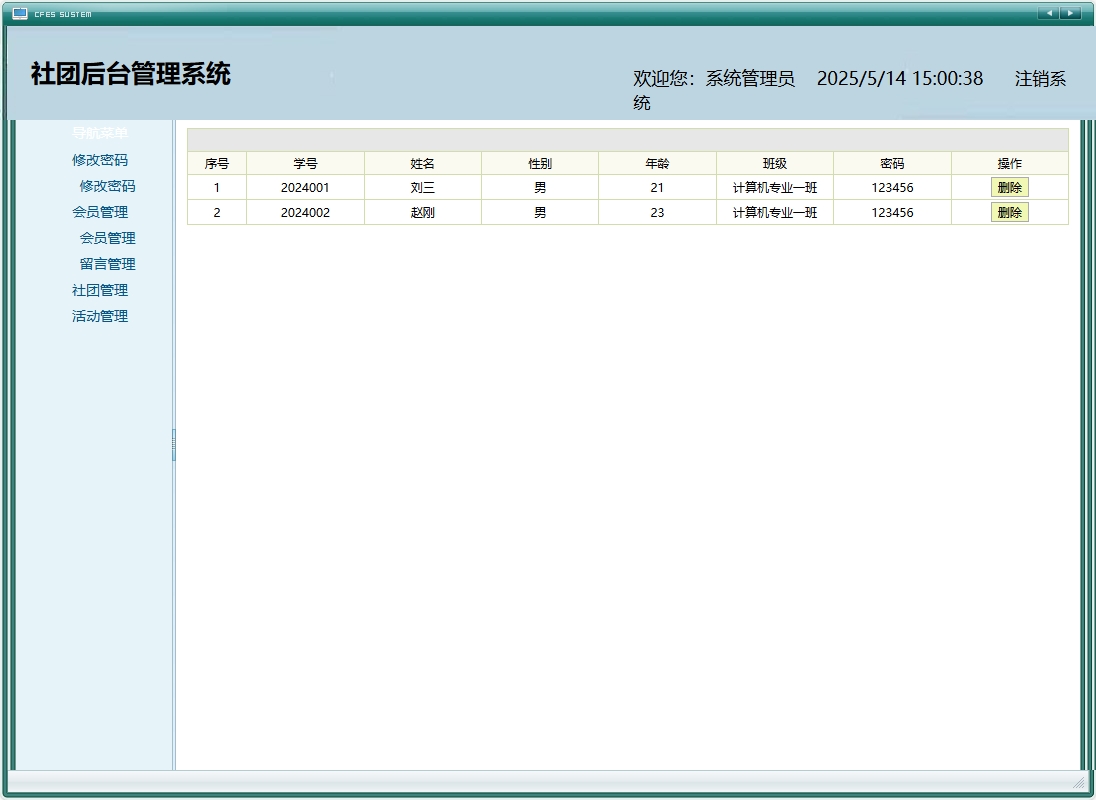Click 注销系统 to log out
This screenshot has height=800, width=1096.
(1040, 78)
